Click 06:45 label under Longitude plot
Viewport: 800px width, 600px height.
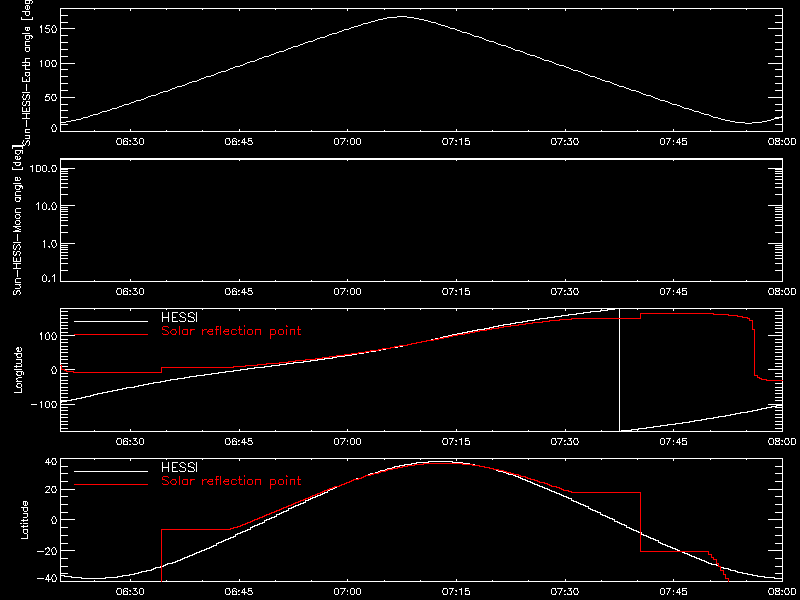tap(239, 442)
